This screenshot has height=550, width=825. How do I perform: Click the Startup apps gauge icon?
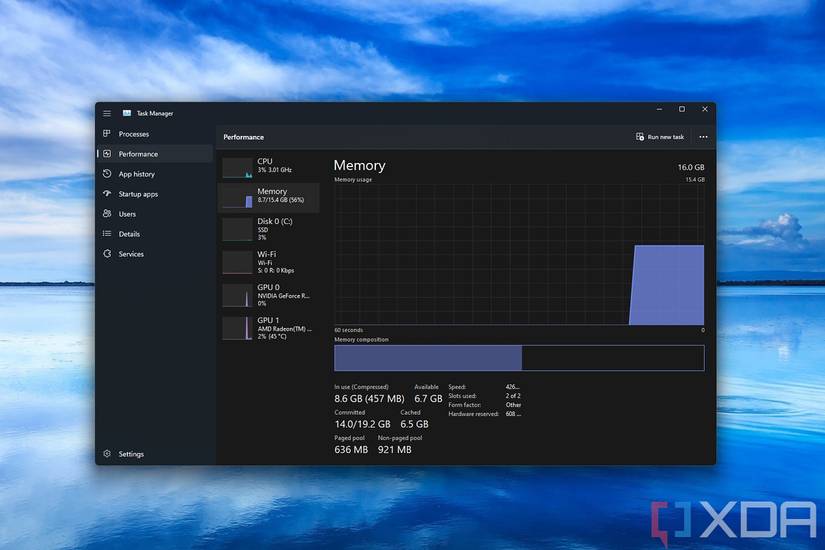(x=107, y=194)
